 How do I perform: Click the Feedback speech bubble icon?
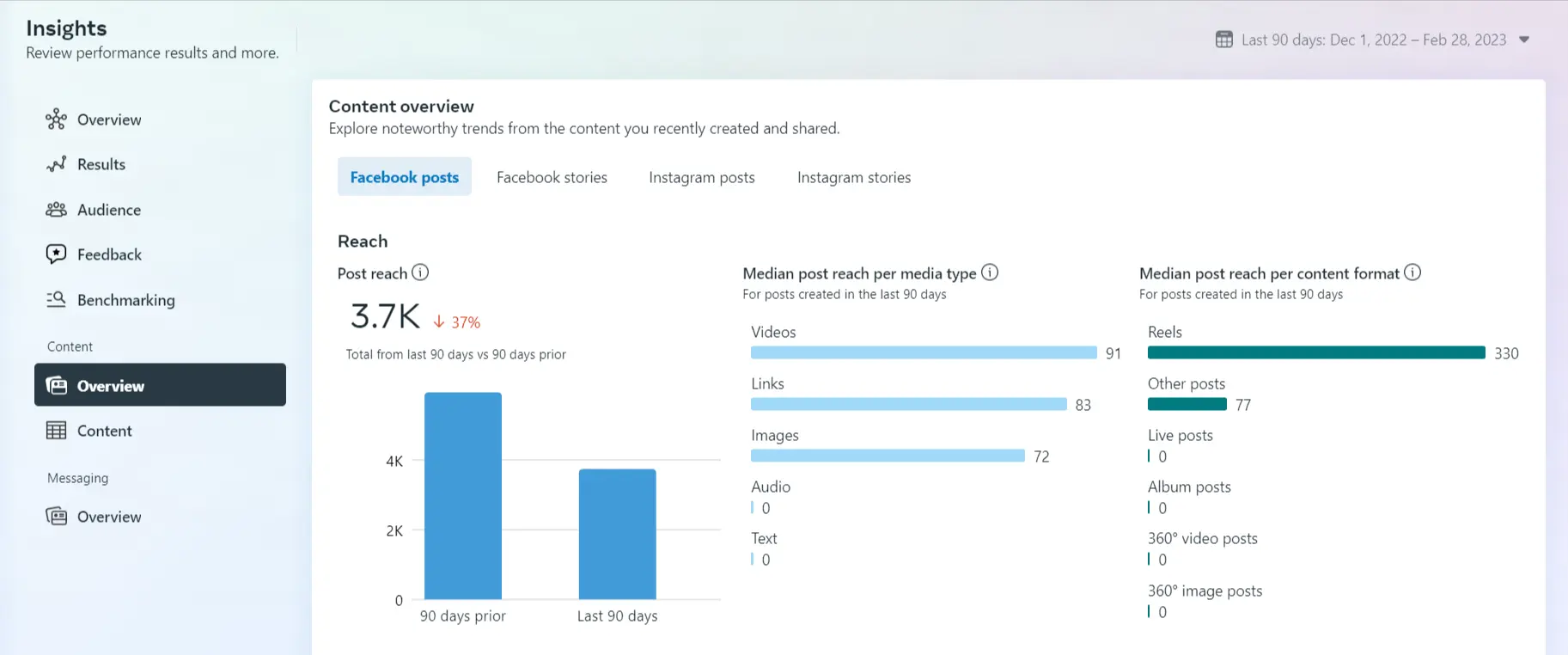point(56,254)
